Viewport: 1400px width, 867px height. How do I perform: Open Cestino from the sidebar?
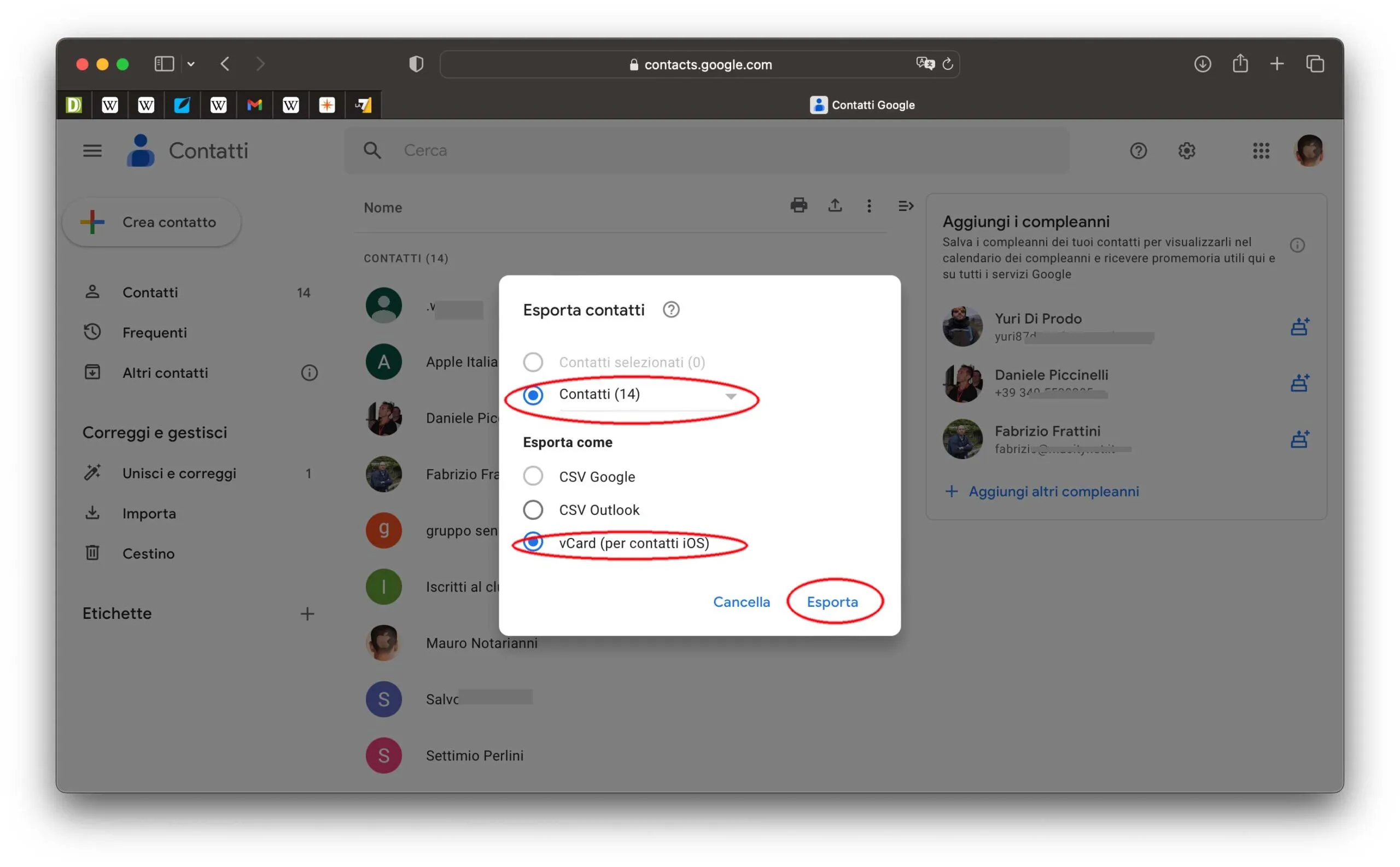(x=148, y=553)
